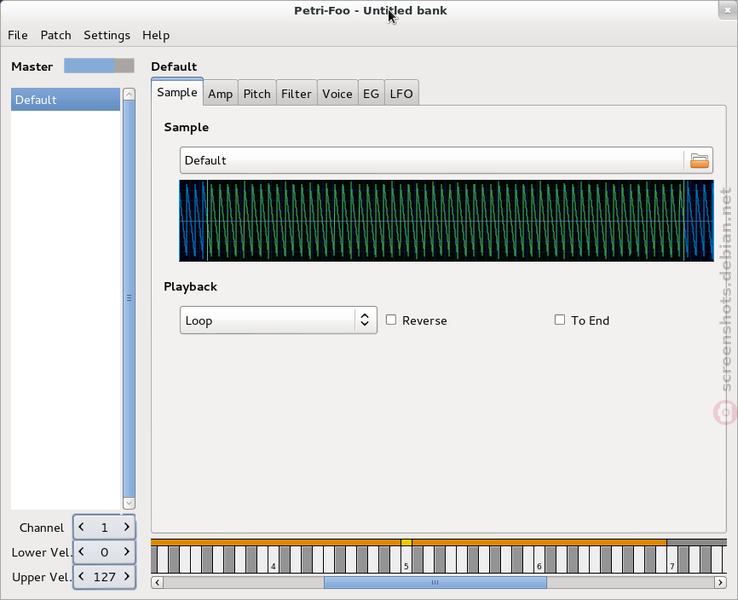Increase the Lower Vel. value
738x600 pixels.
pos(127,552)
